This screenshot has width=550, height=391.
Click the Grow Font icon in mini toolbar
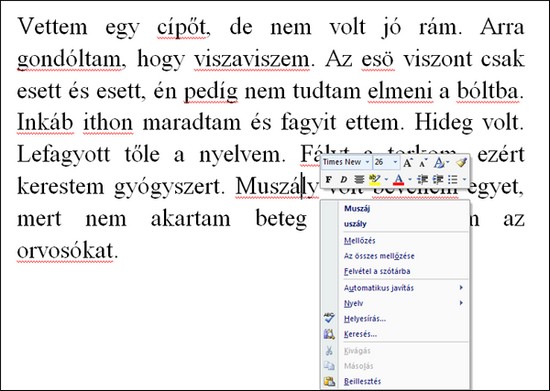pos(407,163)
